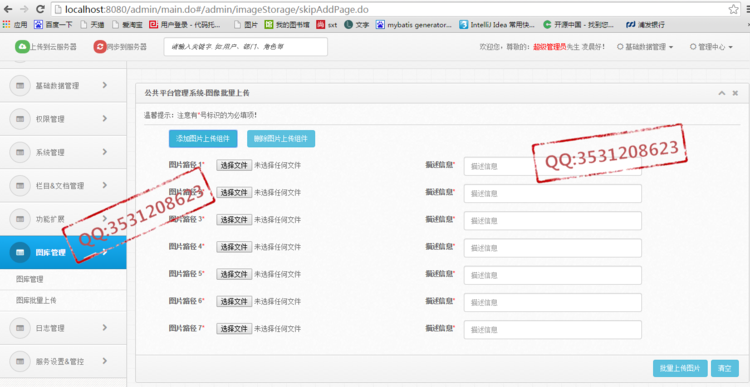Expand the 栏目&文档管理 chevron
750x387 pixels.
[x=104, y=186]
